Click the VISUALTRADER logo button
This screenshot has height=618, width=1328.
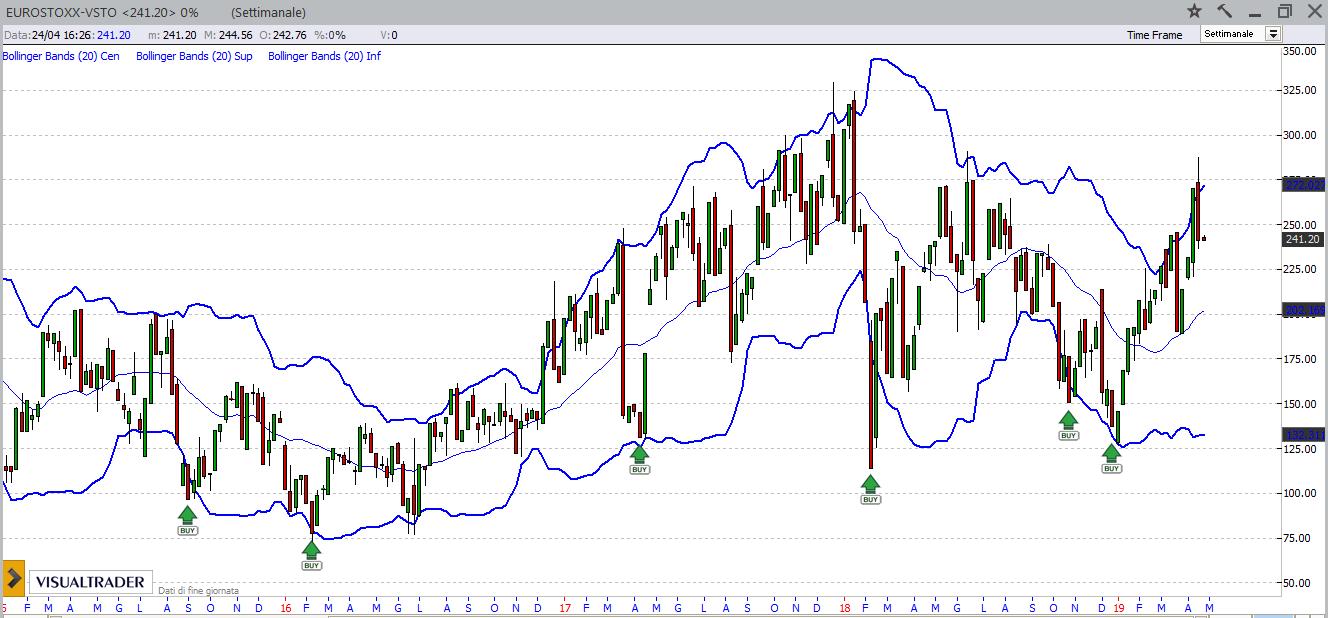pos(89,582)
